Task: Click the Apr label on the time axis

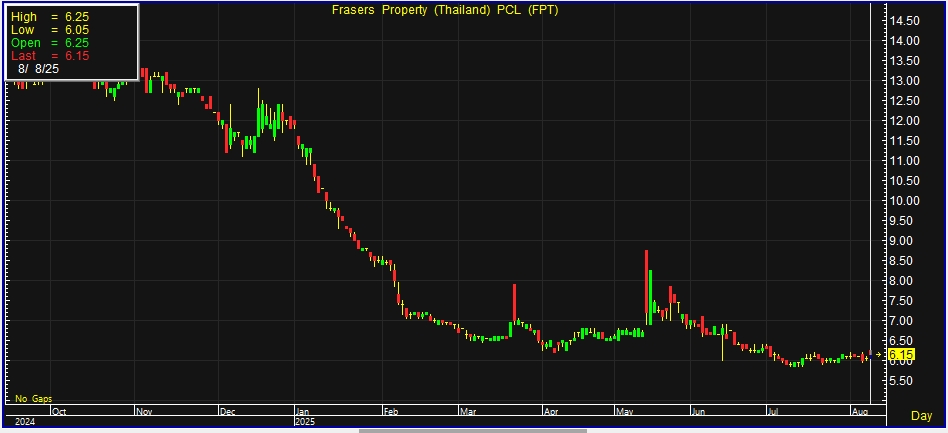Action: tap(551, 412)
